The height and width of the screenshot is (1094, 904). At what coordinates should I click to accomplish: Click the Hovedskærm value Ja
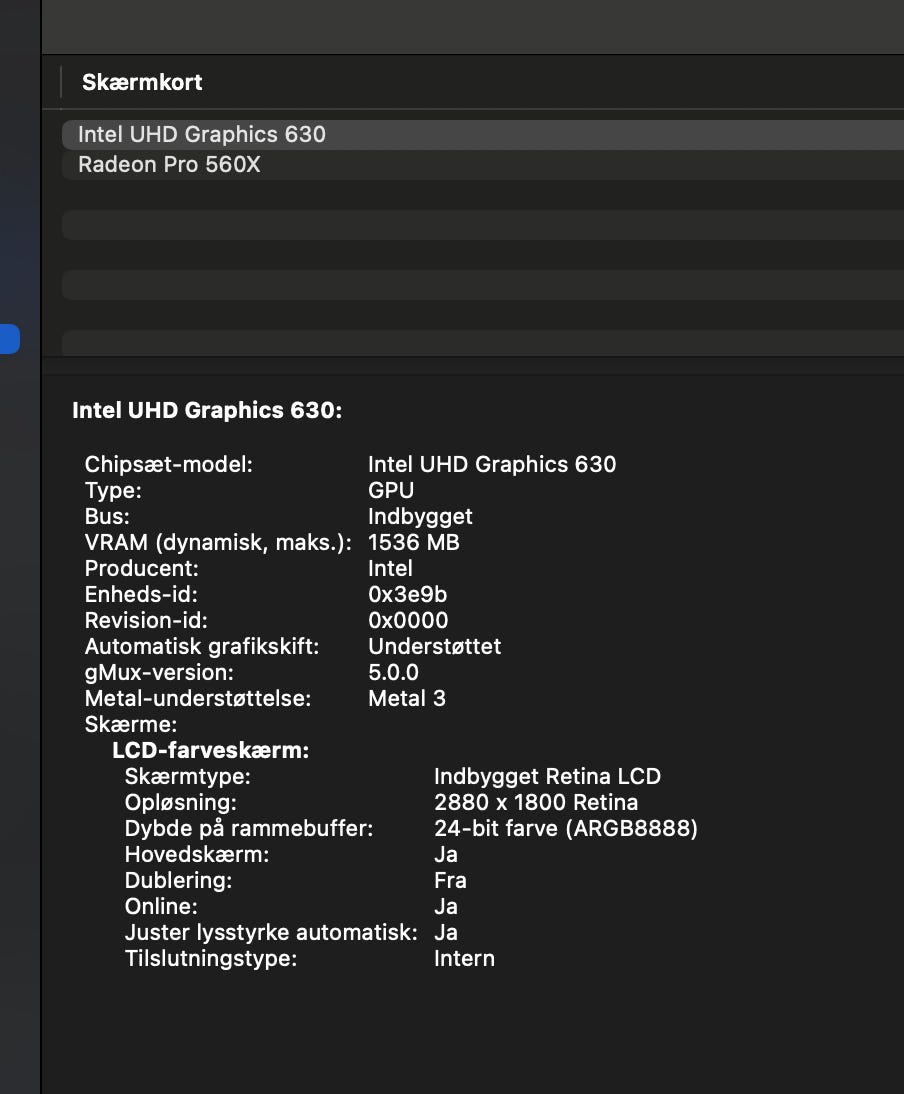[x=446, y=855]
